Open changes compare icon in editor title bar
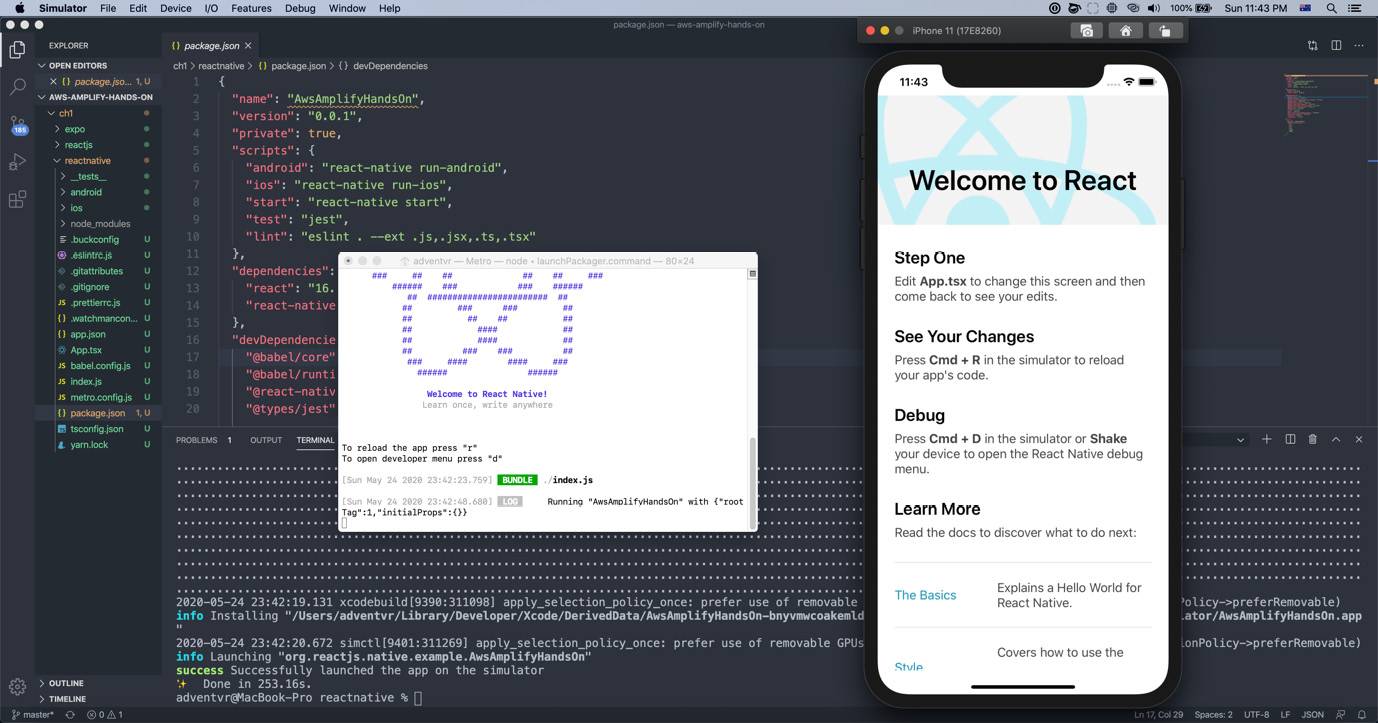Screen dimensions: 1378x723 point(1313,46)
